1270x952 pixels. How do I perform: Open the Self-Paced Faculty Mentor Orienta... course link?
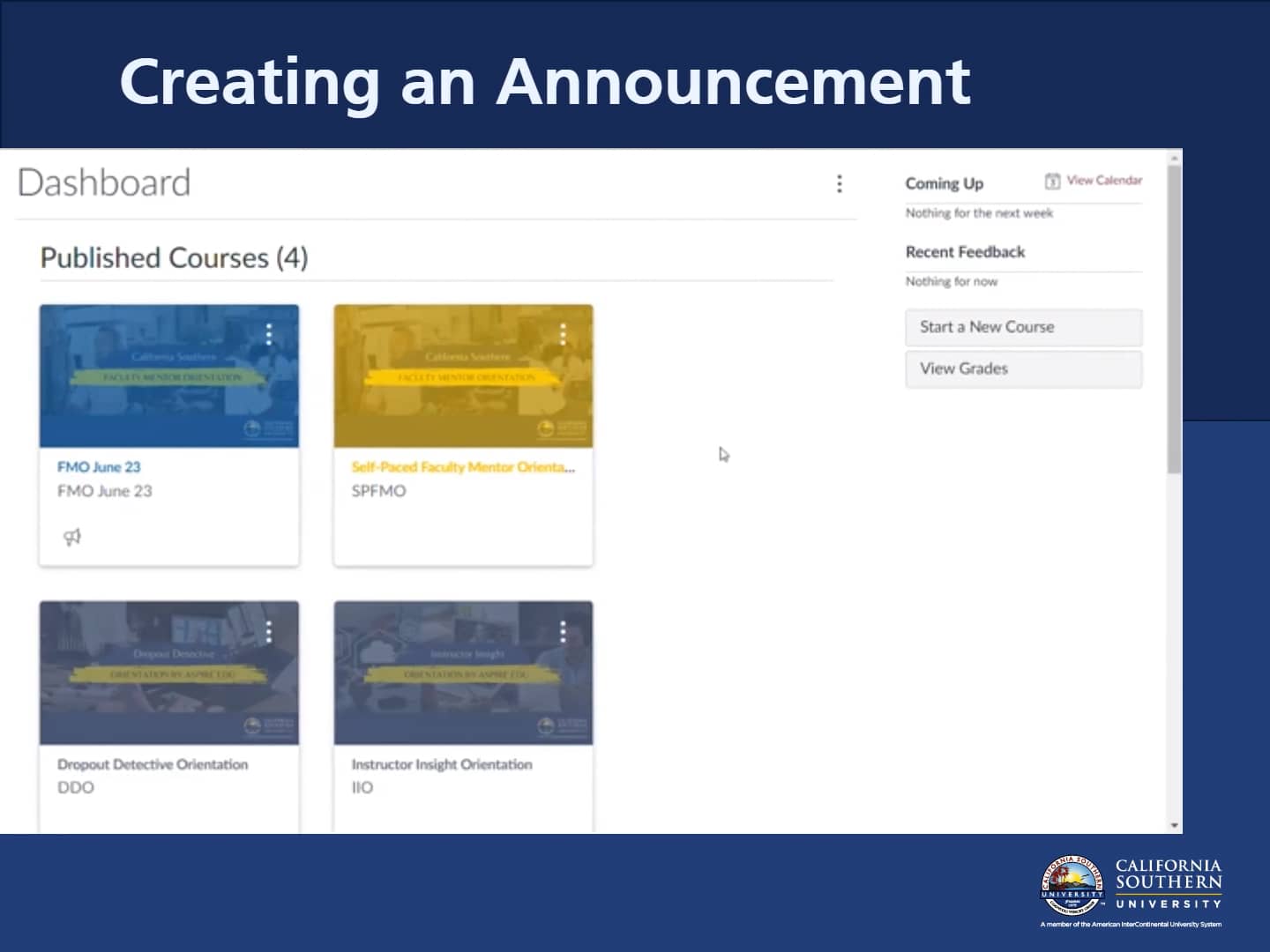point(463,467)
